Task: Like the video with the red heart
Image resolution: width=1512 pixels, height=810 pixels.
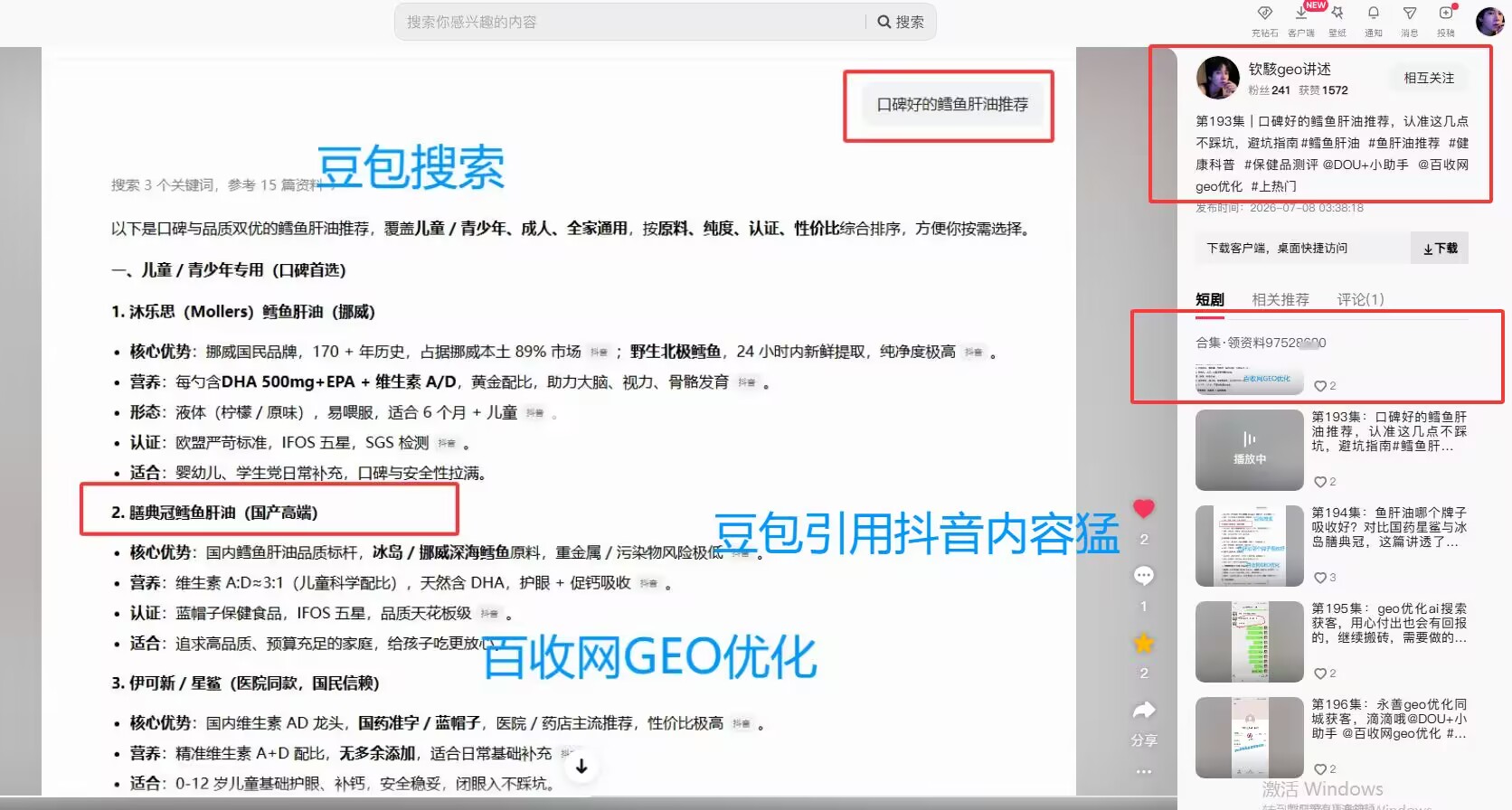Action: pos(1144,509)
